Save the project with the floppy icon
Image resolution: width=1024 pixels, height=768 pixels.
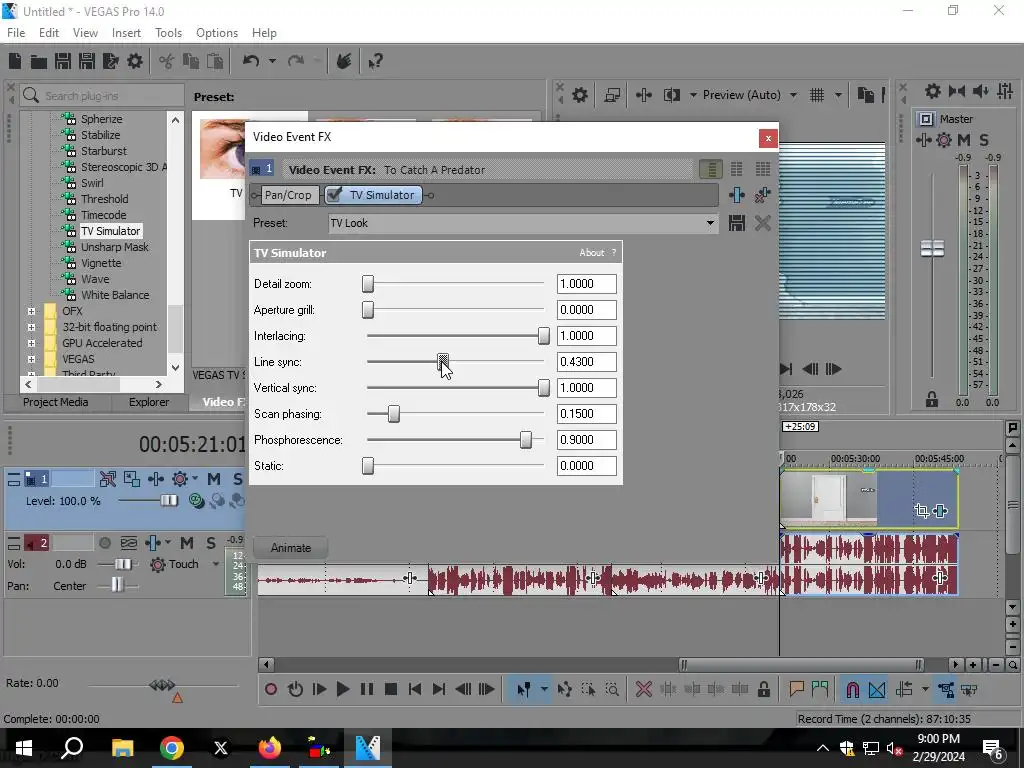[63, 61]
